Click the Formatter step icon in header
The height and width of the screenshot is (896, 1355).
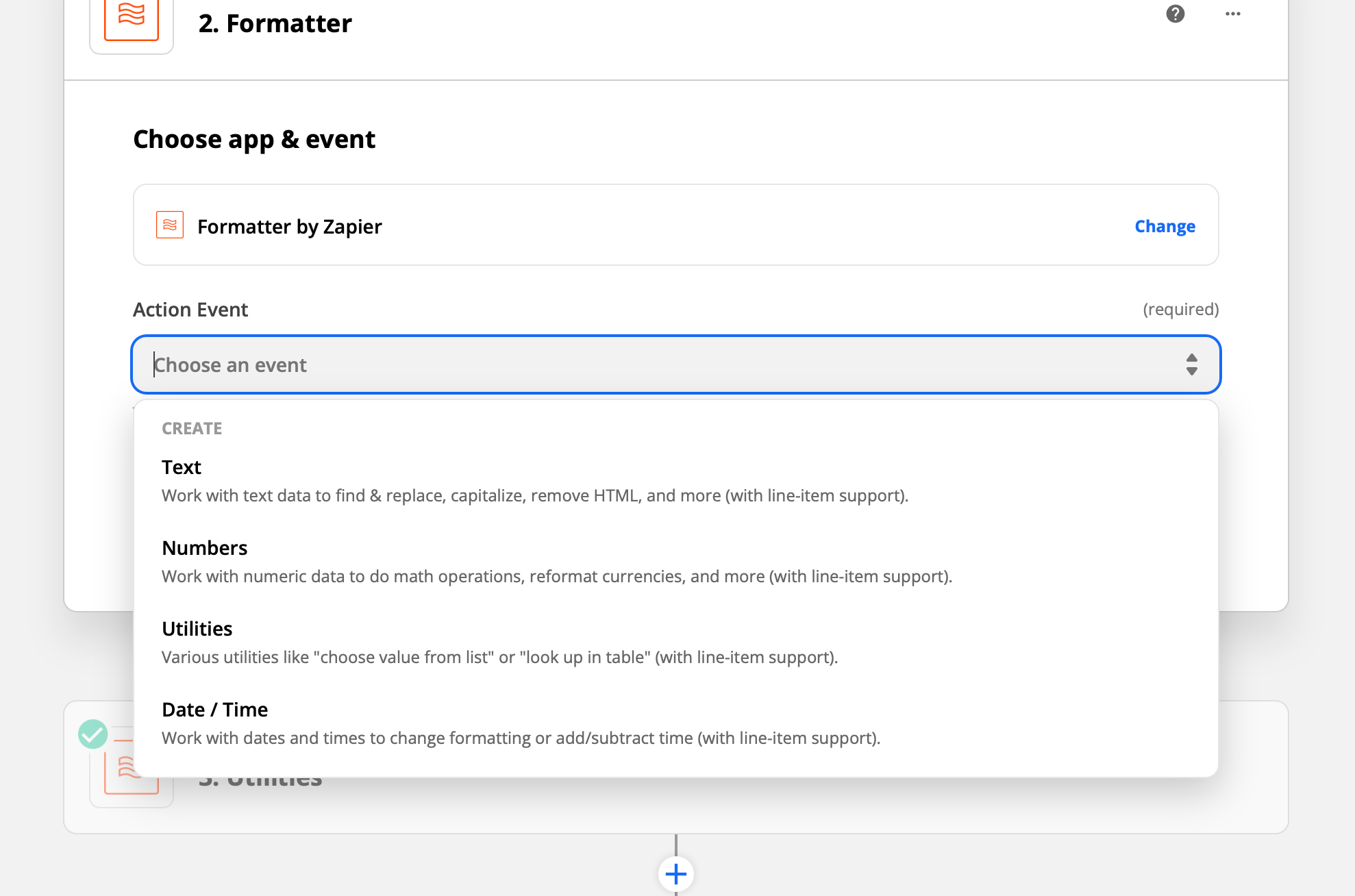pyautogui.click(x=132, y=19)
